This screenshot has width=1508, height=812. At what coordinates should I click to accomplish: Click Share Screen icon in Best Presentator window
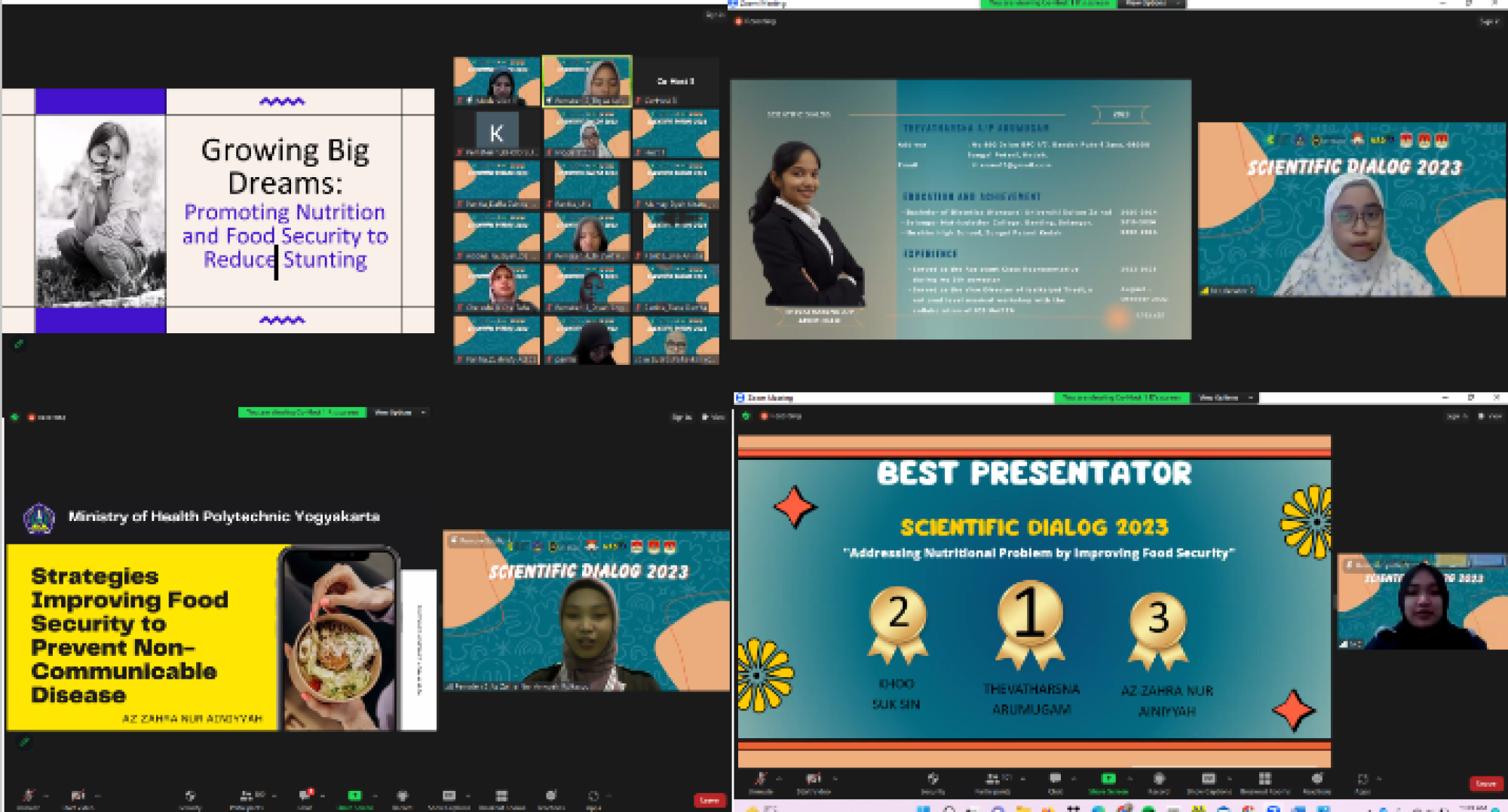point(1108,780)
